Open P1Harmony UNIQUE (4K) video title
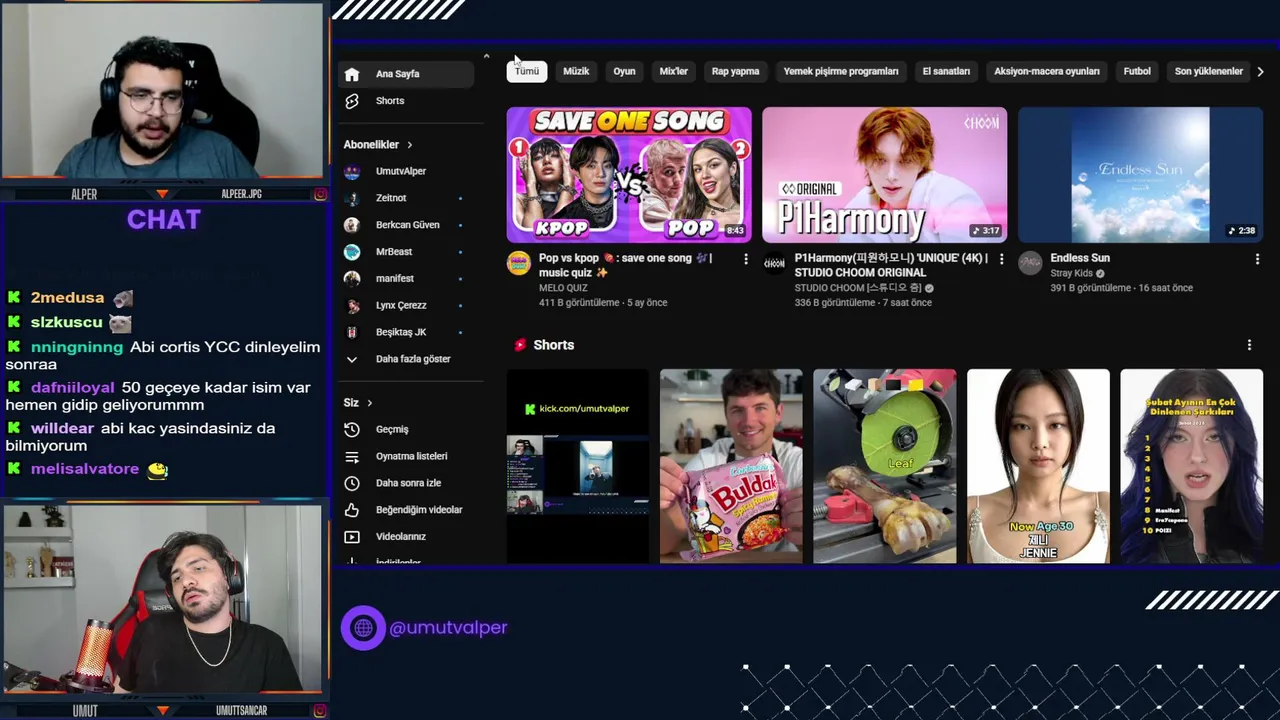 (891, 265)
